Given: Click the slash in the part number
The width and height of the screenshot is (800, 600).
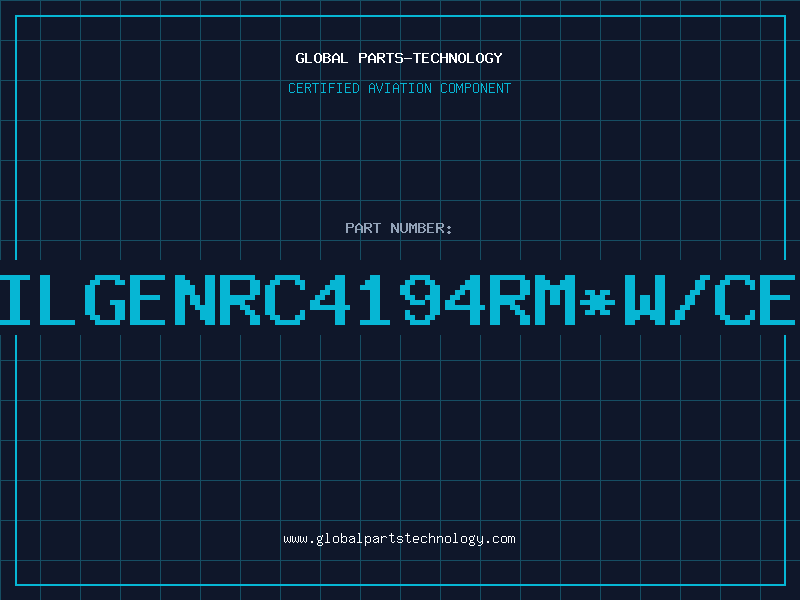Looking at the screenshot, I should click(688, 299).
